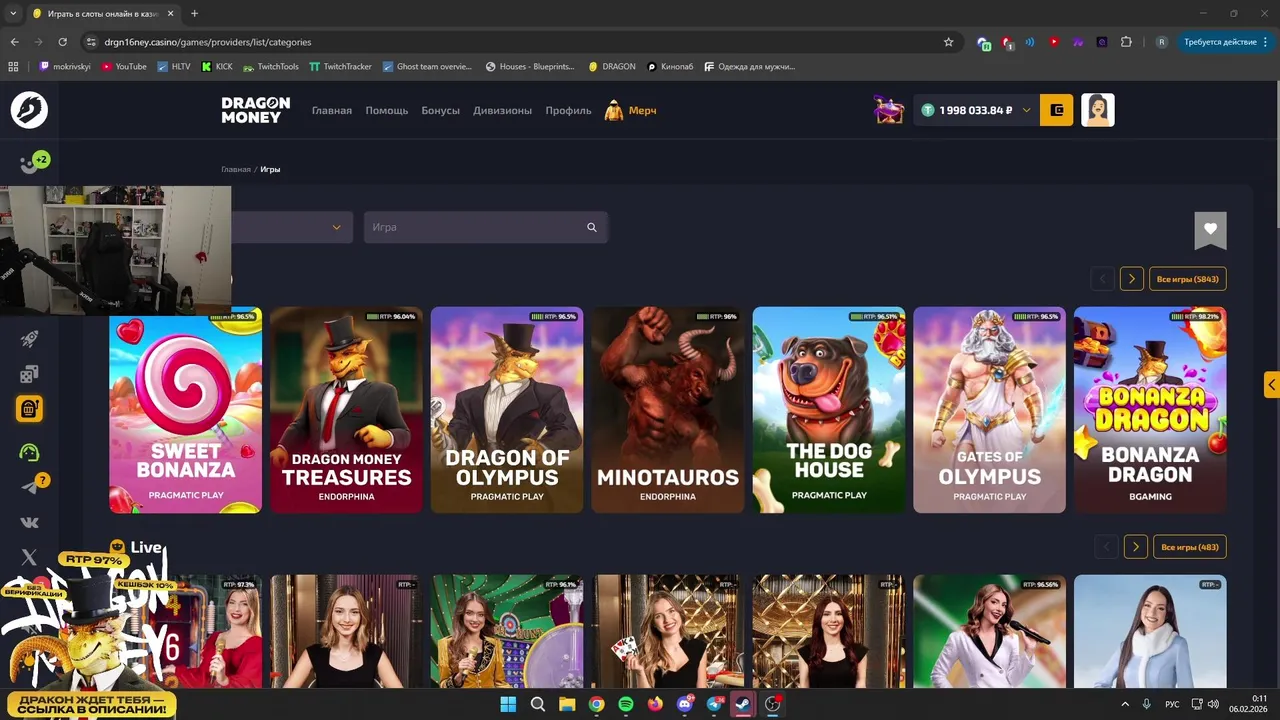Open the VK sidebar icon
The height and width of the screenshot is (720, 1280).
point(29,522)
